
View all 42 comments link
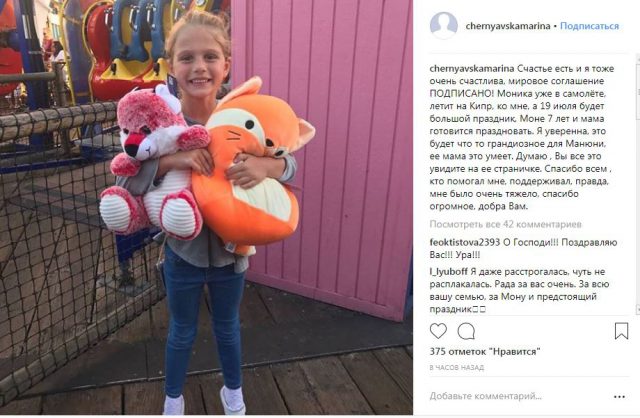click(x=505, y=224)
